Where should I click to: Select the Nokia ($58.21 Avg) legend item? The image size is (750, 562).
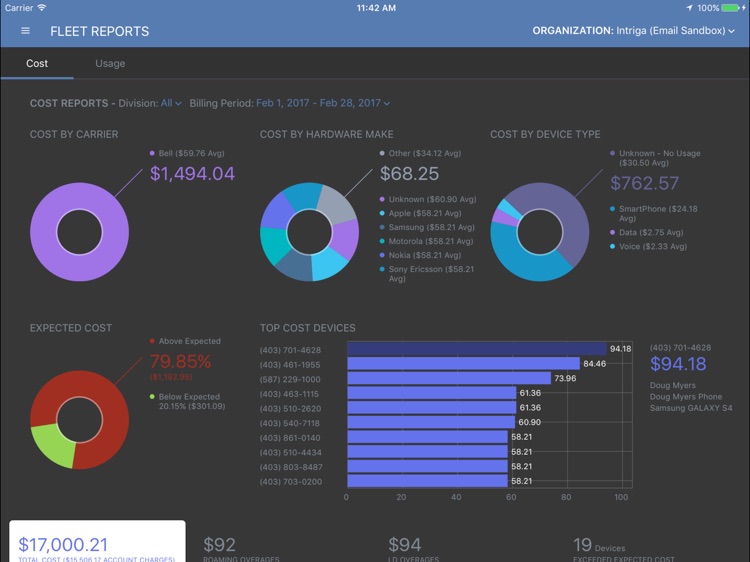(420, 255)
